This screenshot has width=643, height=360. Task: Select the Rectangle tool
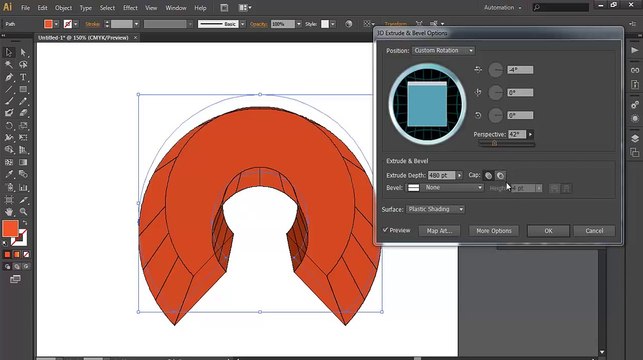(23, 89)
